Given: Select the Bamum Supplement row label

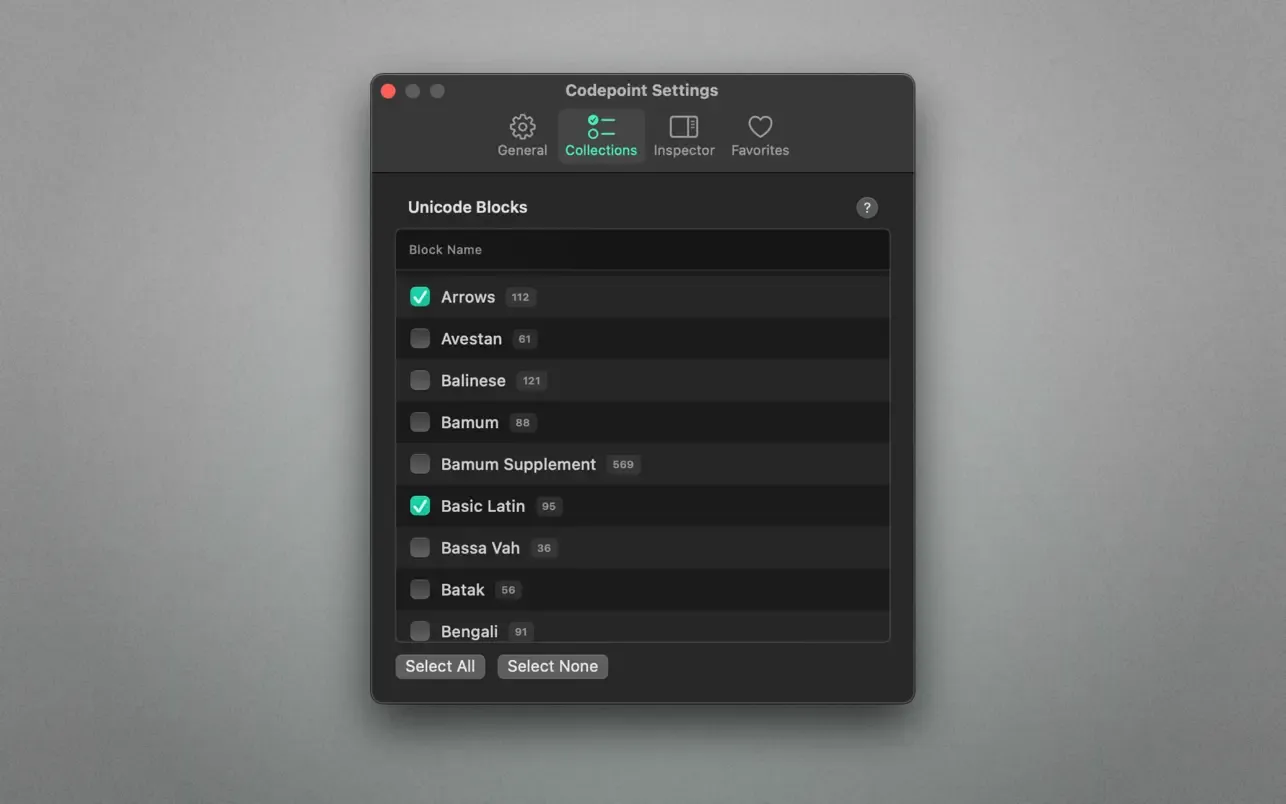Looking at the screenshot, I should tap(518, 465).
